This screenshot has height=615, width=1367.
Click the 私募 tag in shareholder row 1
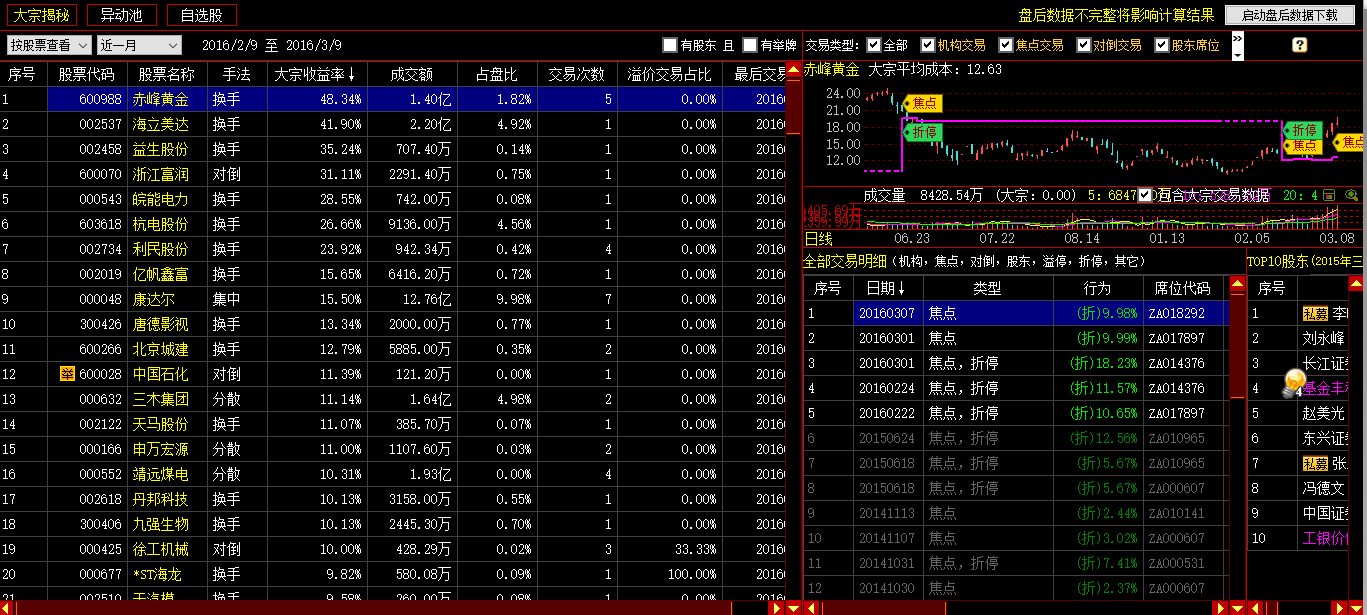click(x=1314, y=313)
